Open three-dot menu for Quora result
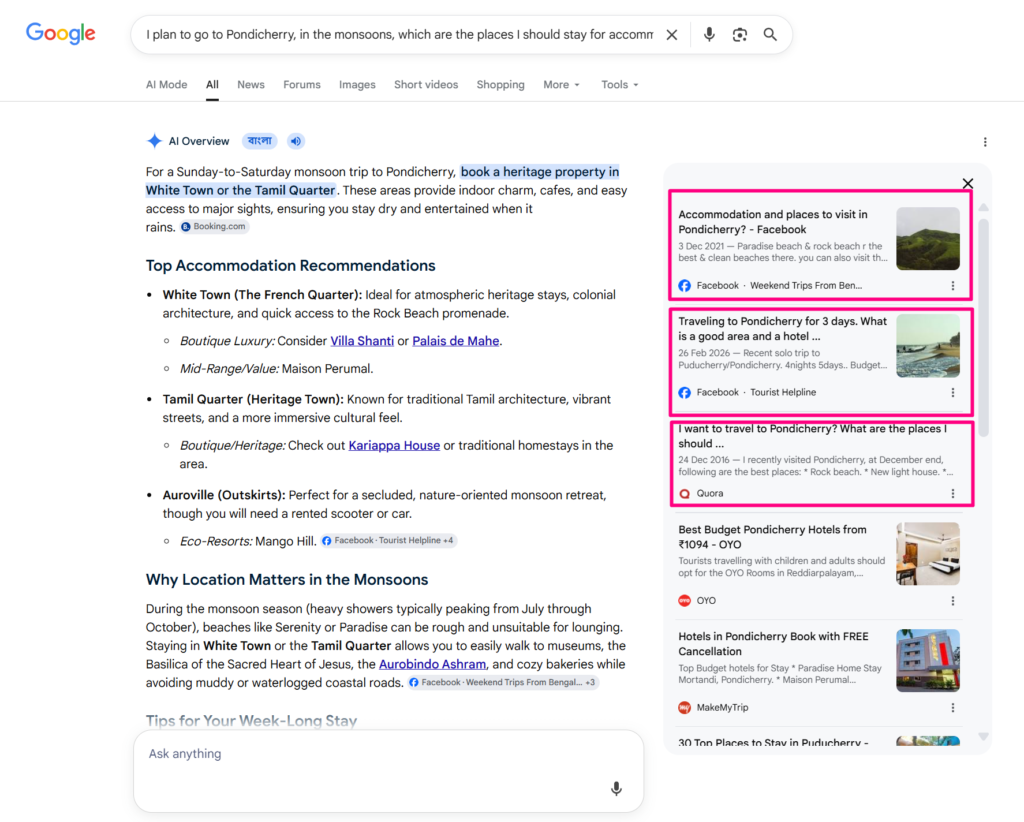 (953, 494)
